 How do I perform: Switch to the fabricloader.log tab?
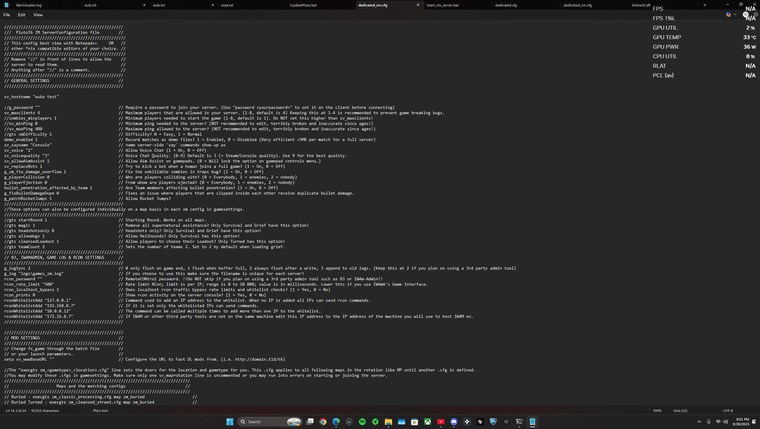click(x=28, y=5)
